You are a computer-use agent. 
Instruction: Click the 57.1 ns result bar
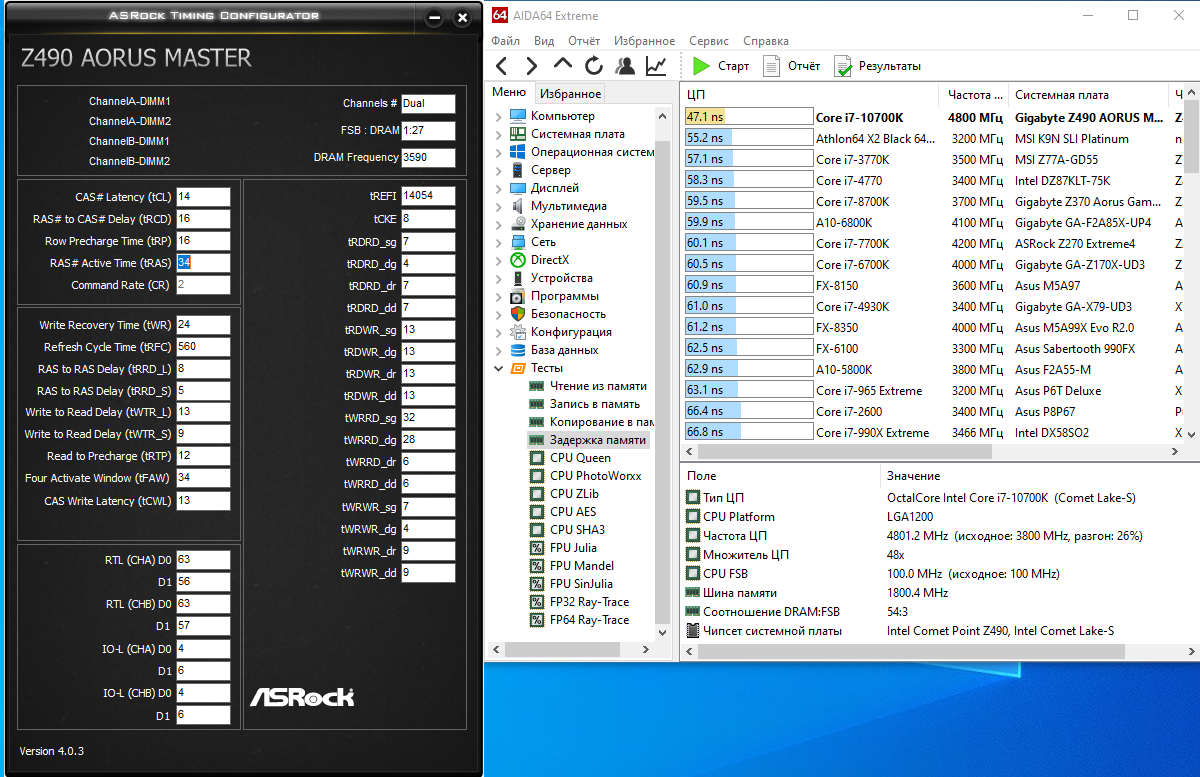click(x=748, y=159)
